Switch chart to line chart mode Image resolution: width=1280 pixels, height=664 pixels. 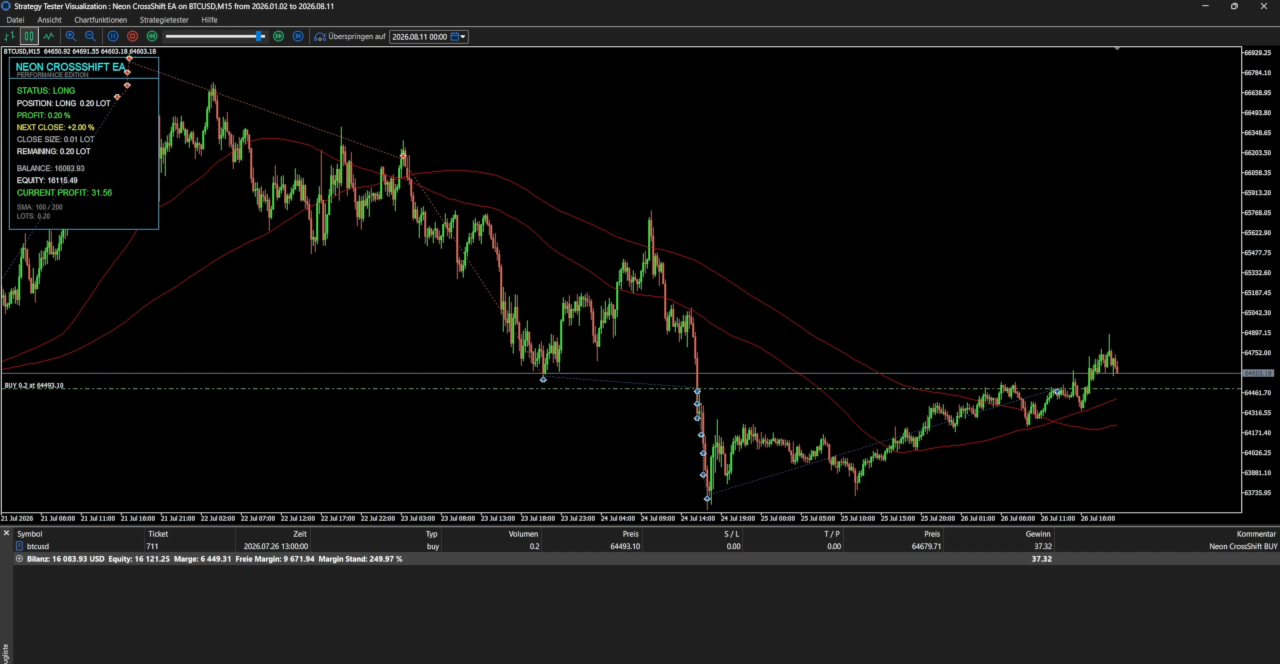[48, 36]
